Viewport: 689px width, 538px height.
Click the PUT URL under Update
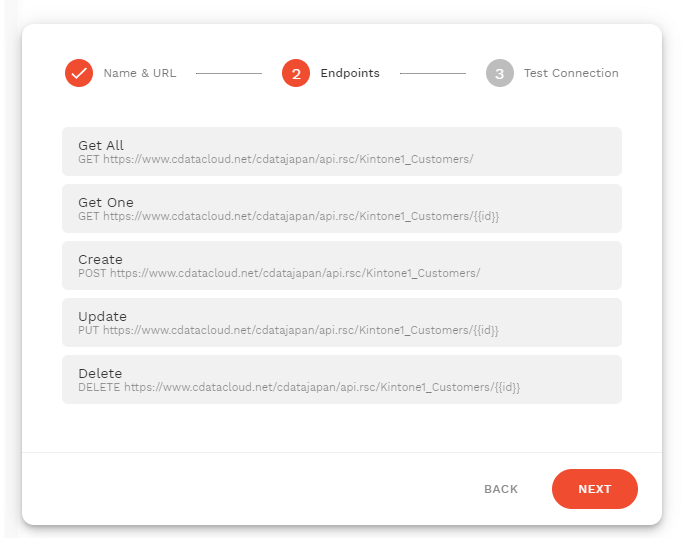[288, 330]
